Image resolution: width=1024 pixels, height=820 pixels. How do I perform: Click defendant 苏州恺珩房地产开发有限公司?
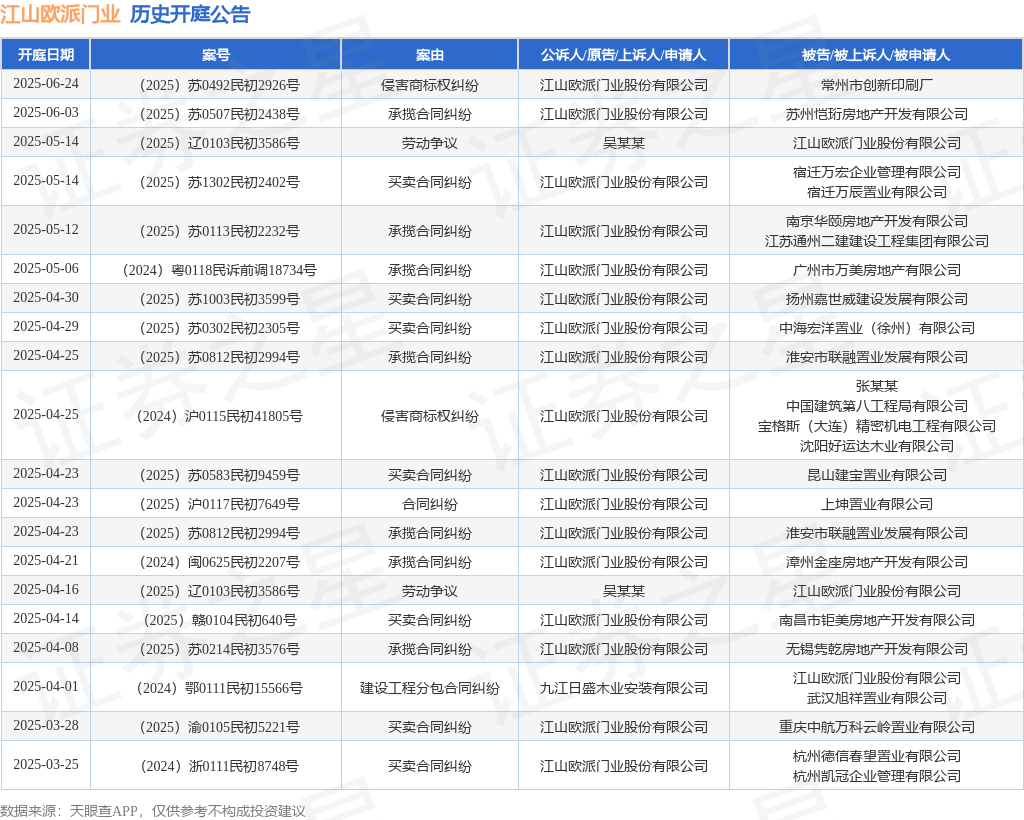click(876, 114)
